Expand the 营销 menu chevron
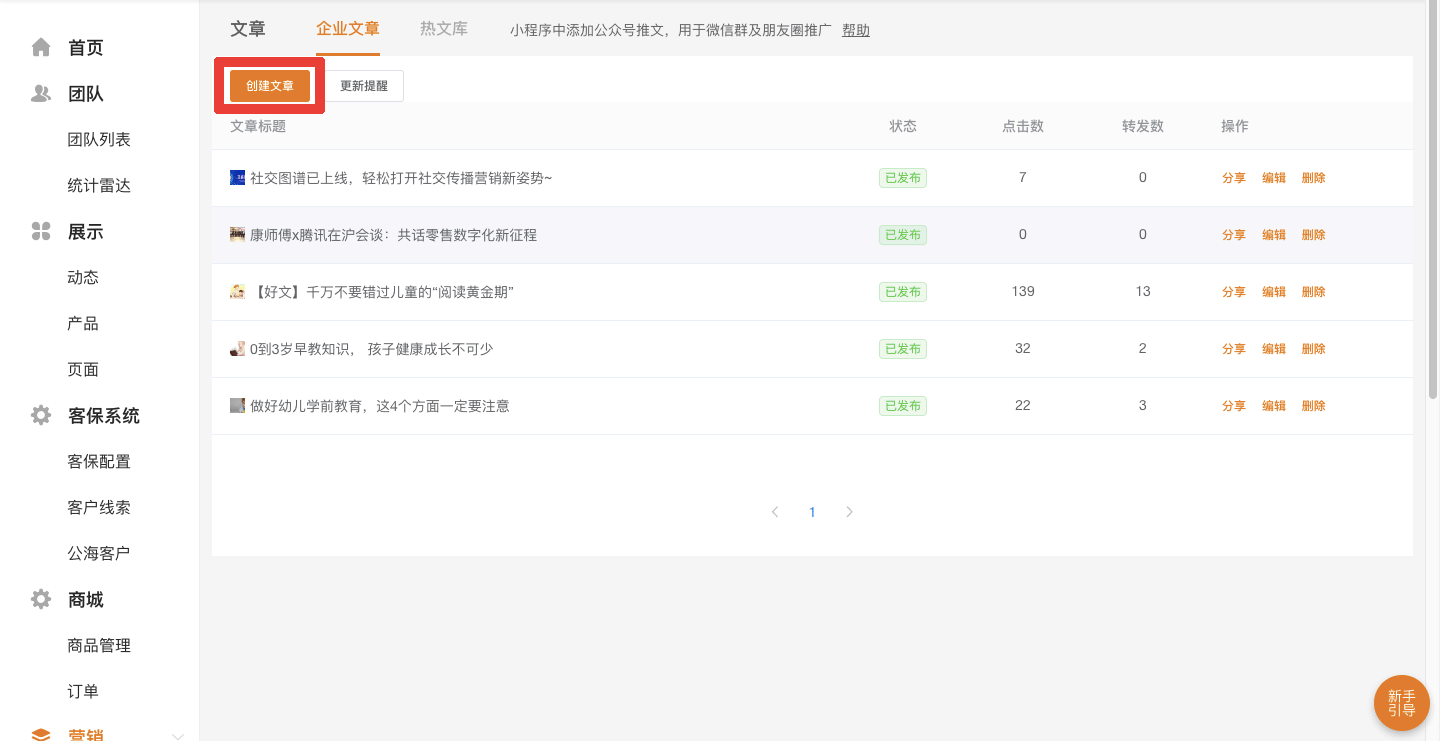Image resolution: width=1440 pixels, height=741 pixels. (178, 736)
